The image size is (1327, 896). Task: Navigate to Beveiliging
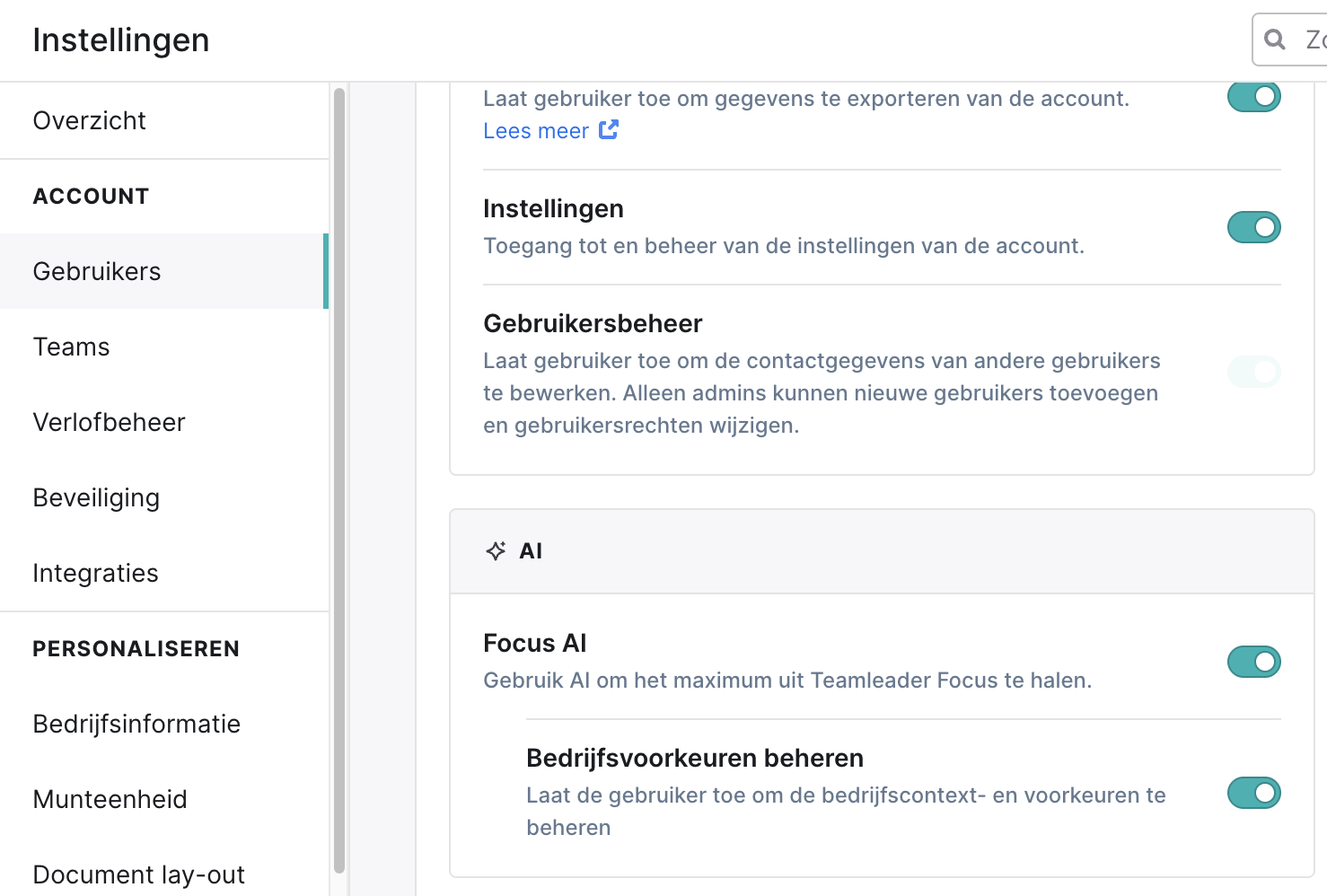pos(164,497)
